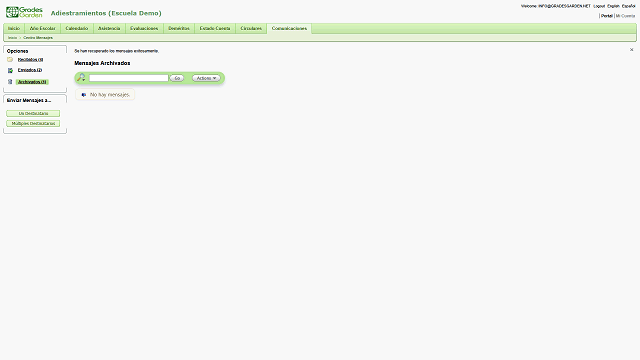The image size is (640, 360).
Task: Switch to the Calendario tab
Action: coord(77,28)
